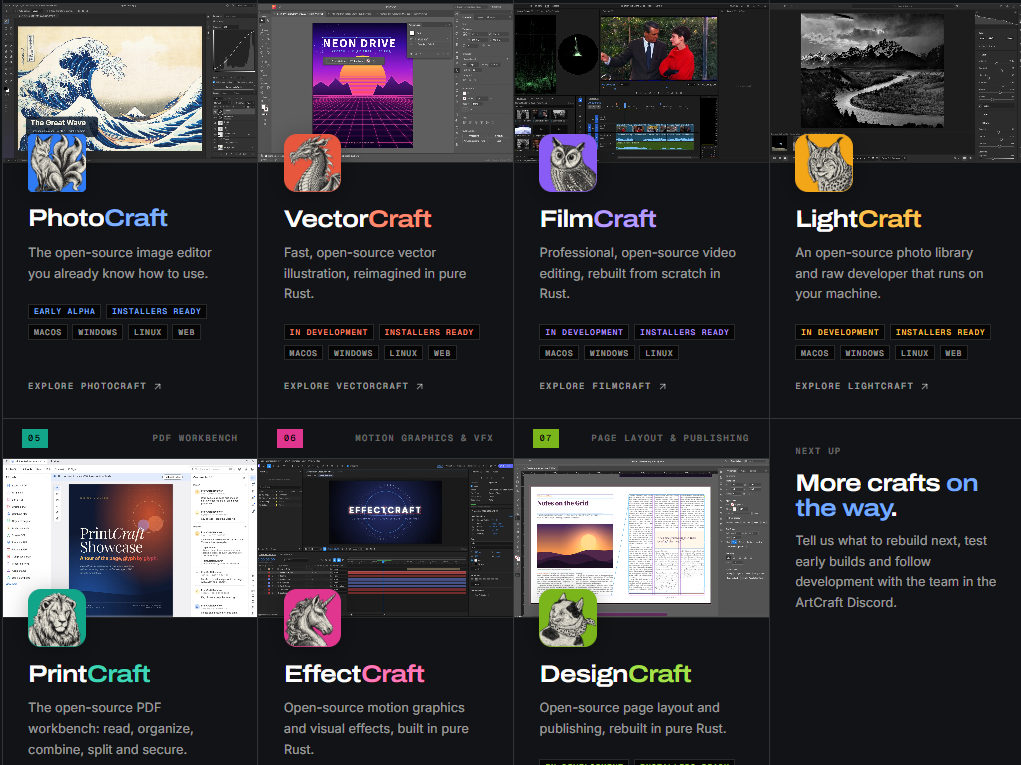1021x765 pixels.
Task: Click the green 05 number badge
Action: (x=35, y=438)
